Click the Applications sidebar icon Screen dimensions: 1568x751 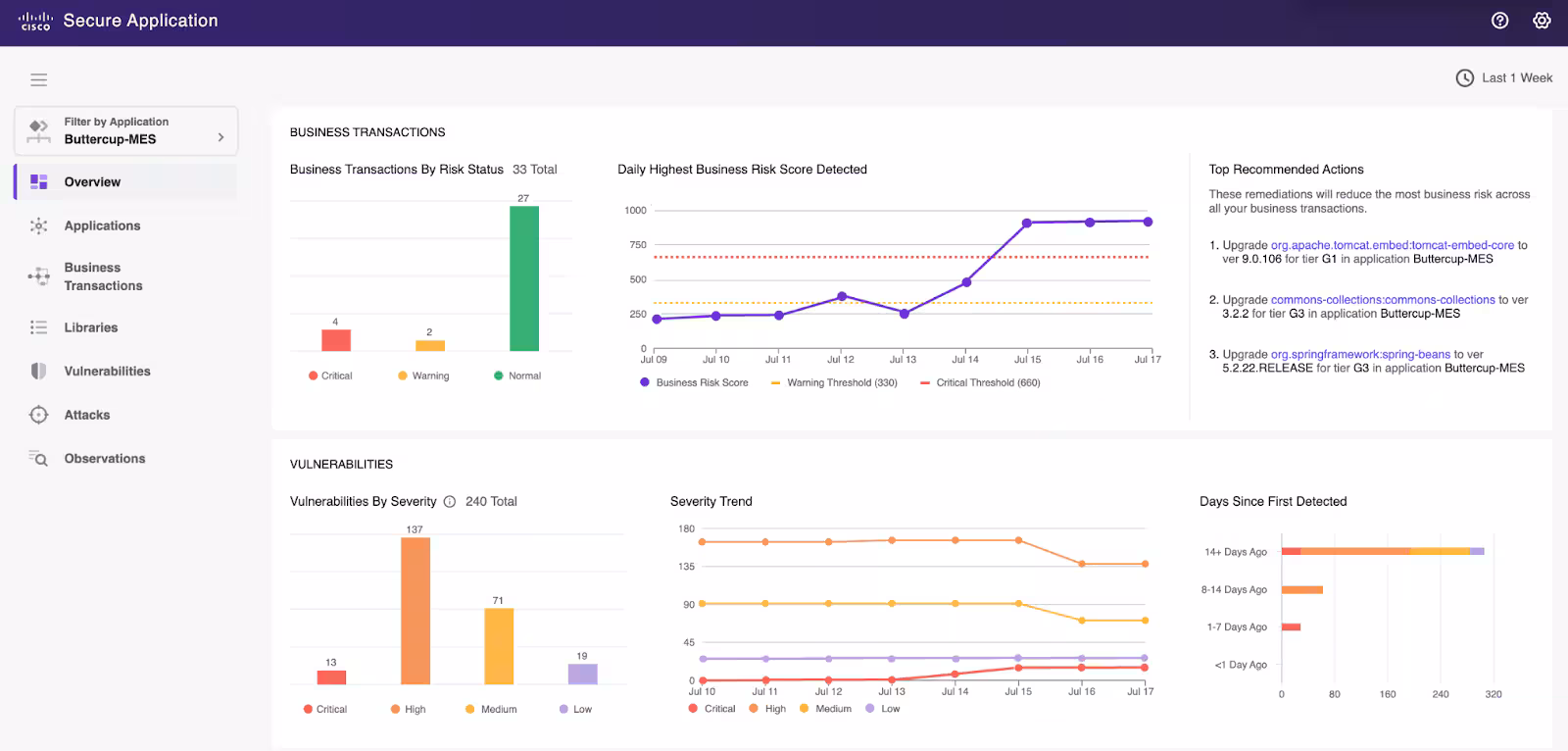coord(38,225)
